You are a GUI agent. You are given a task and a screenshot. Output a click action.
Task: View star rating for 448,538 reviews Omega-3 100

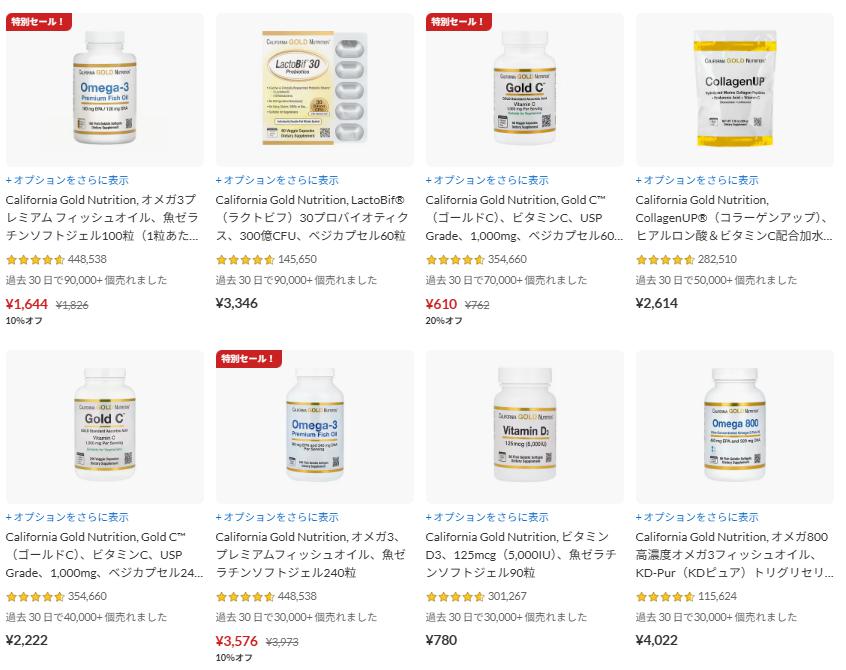(35, 259)
